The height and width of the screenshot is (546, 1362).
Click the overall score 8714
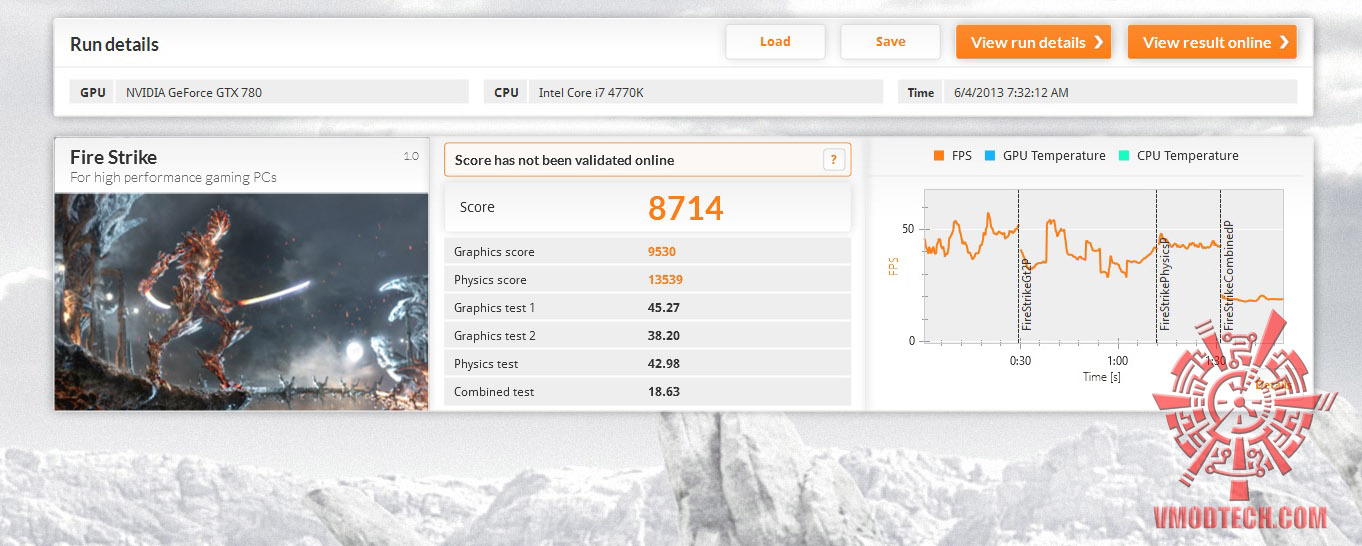tap(686, 208)
